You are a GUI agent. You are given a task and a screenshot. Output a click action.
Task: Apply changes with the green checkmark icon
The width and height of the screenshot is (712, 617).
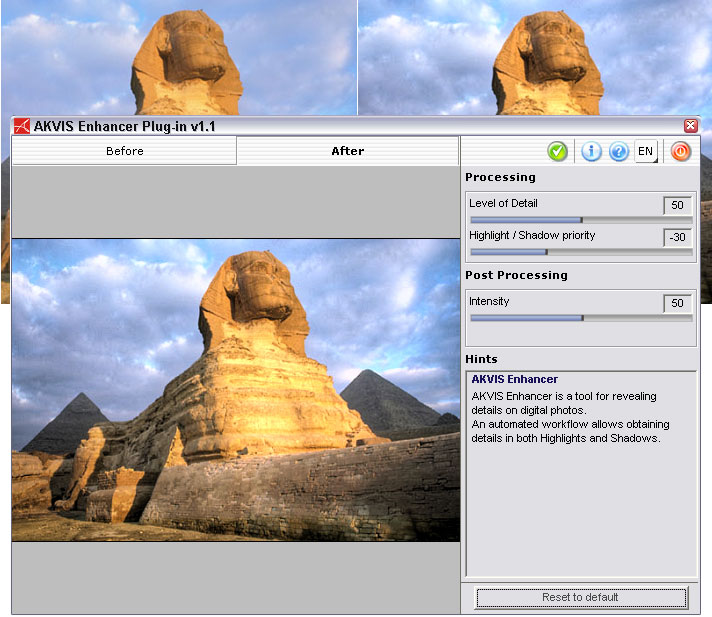[557, 151]
